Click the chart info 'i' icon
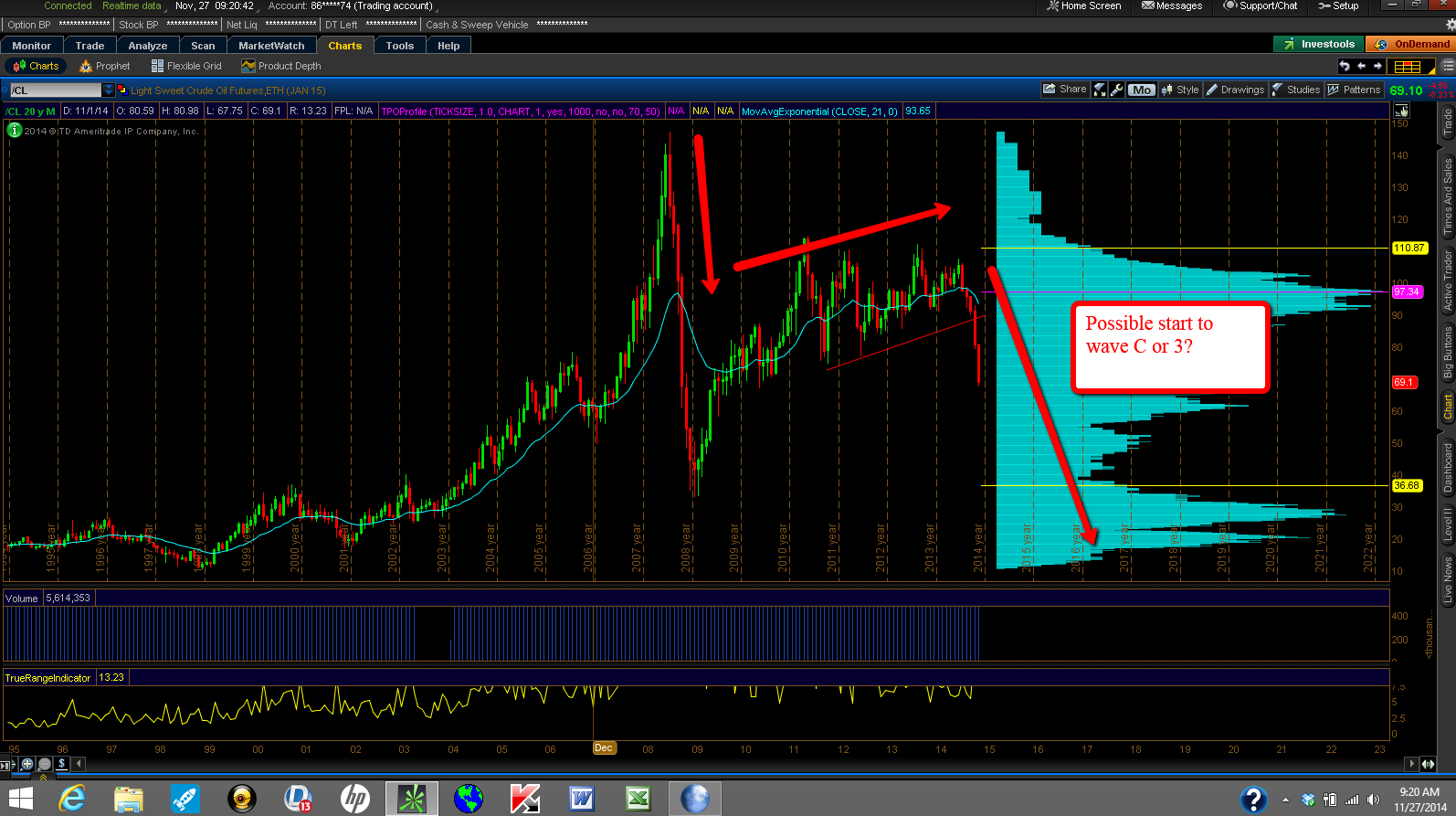The image size is (1456, 816). click(15, 131)
